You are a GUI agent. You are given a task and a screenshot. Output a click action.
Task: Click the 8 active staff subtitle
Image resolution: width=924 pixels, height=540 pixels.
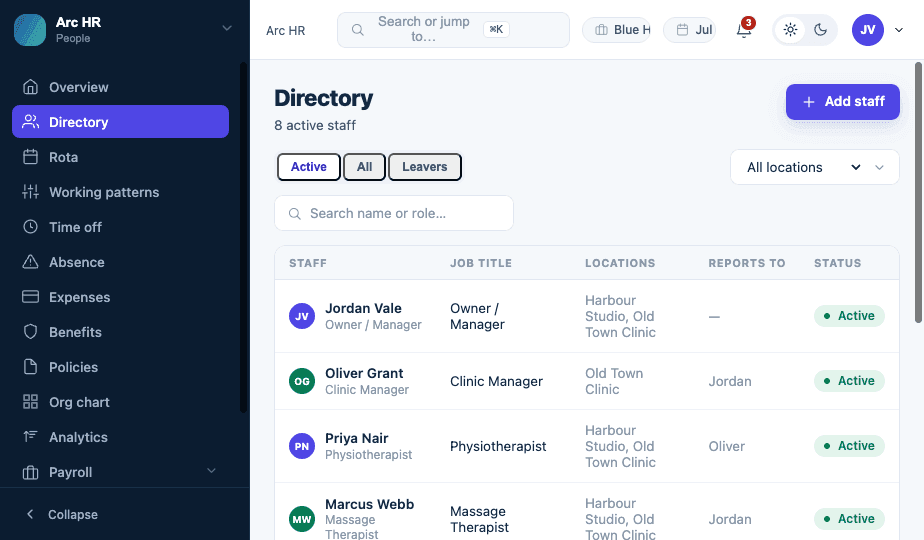(x=315, y=125)
